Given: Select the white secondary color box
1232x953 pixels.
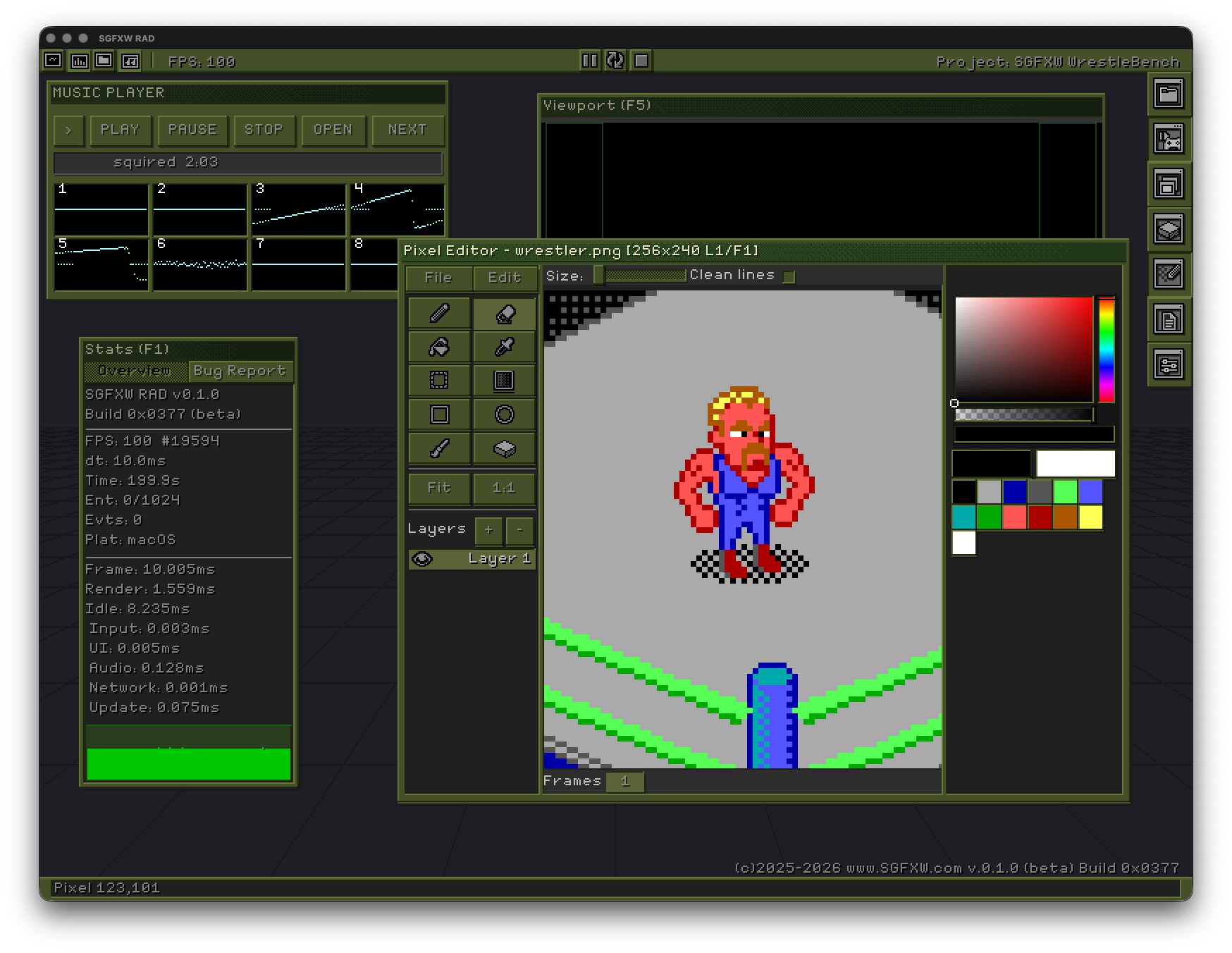Looking at the screenshot, I should tap(1076, 464).
